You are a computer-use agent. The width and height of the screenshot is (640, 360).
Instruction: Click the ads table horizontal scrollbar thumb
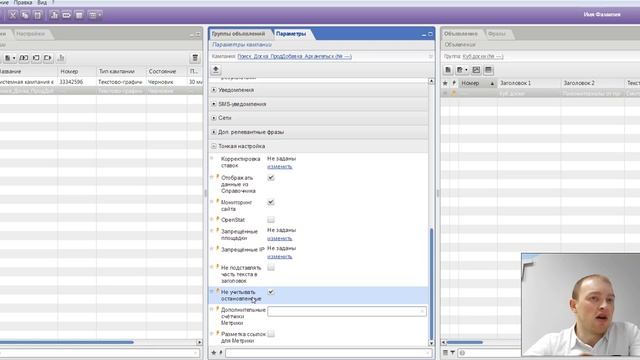[464, 342]
